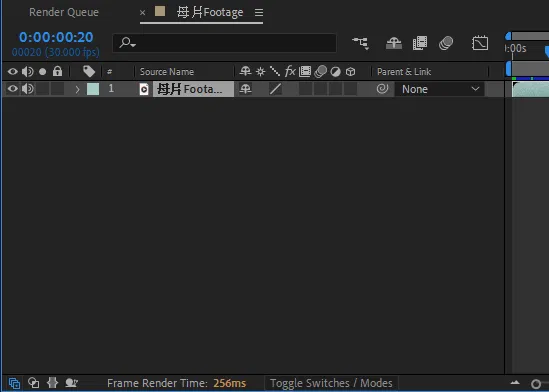
Task: Click in the layer search field
Action: click(224, 43)
